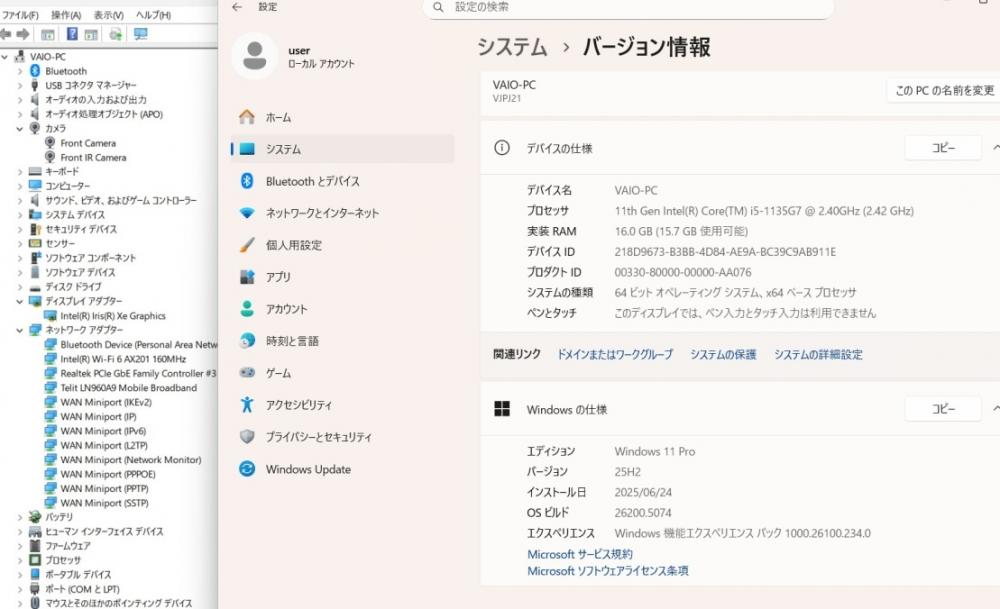Image resolution: width=1000 pixels, height=609 pixels.
Task: Click the user avatar picture
Action: click(254, 56)
